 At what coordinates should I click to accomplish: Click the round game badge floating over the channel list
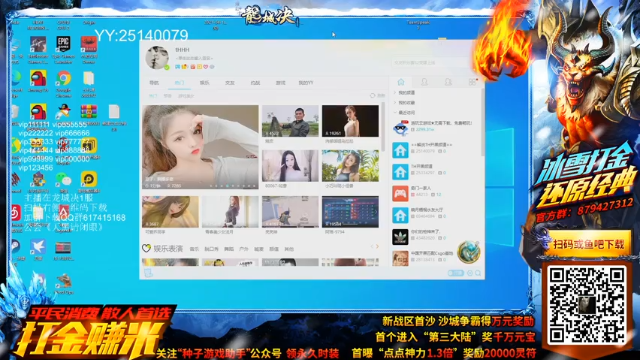[469, 252]
